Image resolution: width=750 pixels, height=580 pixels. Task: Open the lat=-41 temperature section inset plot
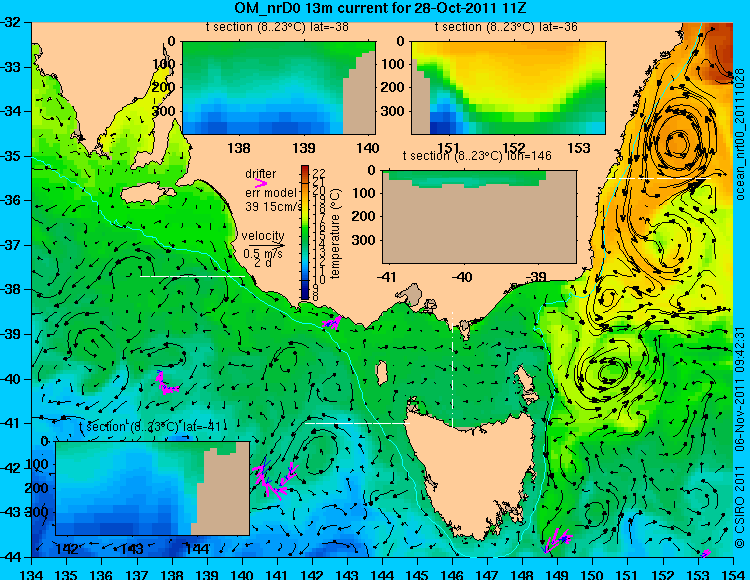click(x=153, y=488)
